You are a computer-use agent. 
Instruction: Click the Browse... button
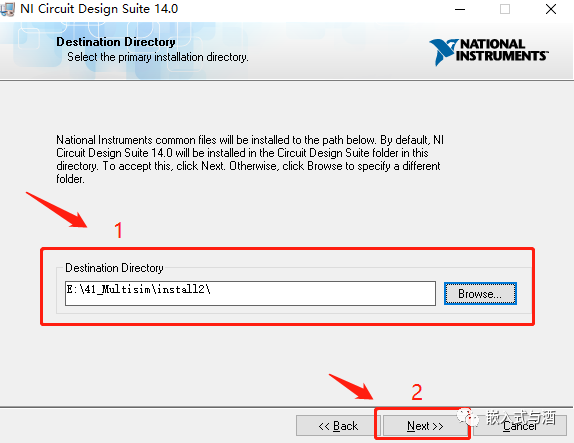point(480,293)
